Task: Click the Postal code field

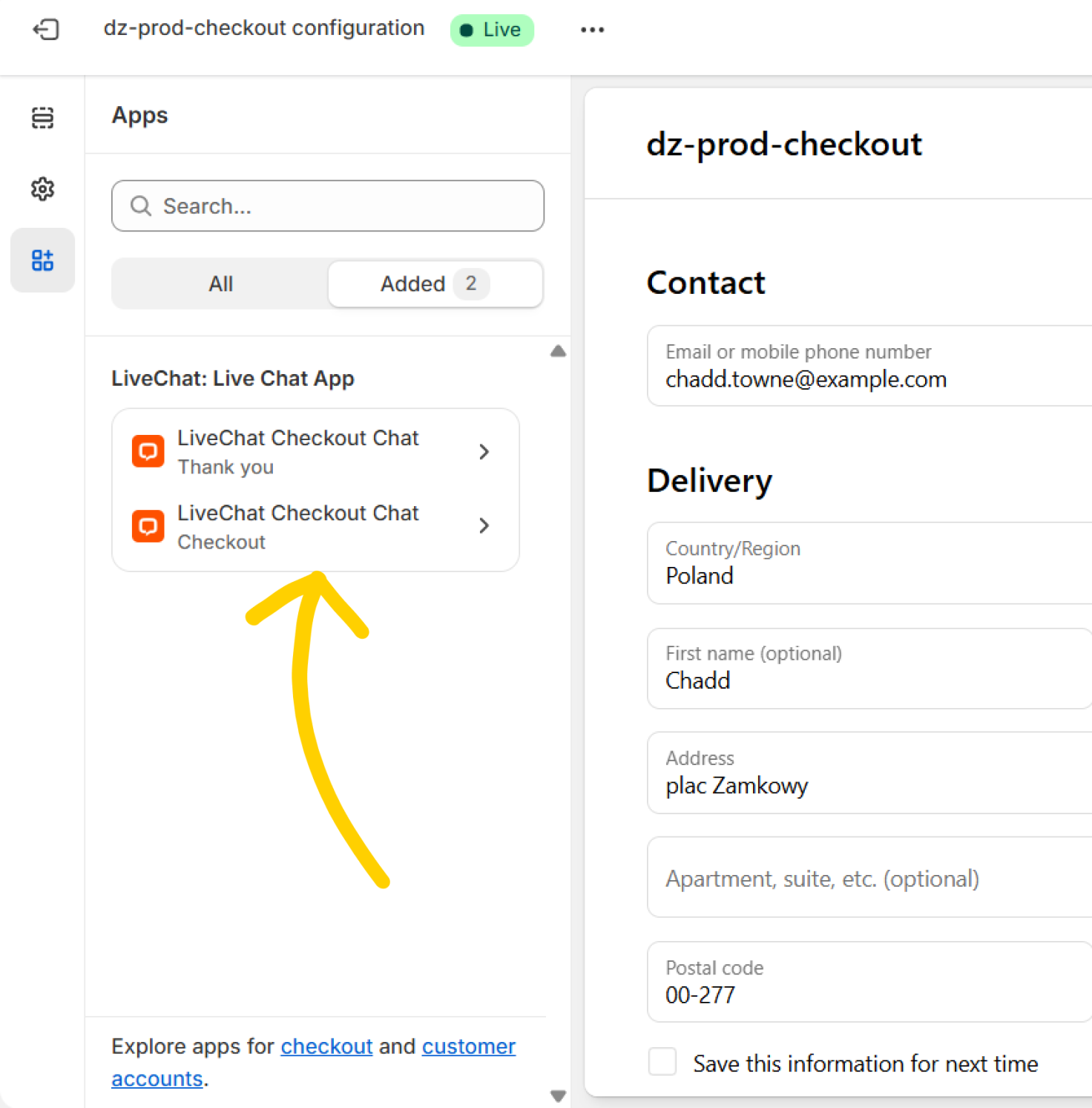Action: (869, 982)
